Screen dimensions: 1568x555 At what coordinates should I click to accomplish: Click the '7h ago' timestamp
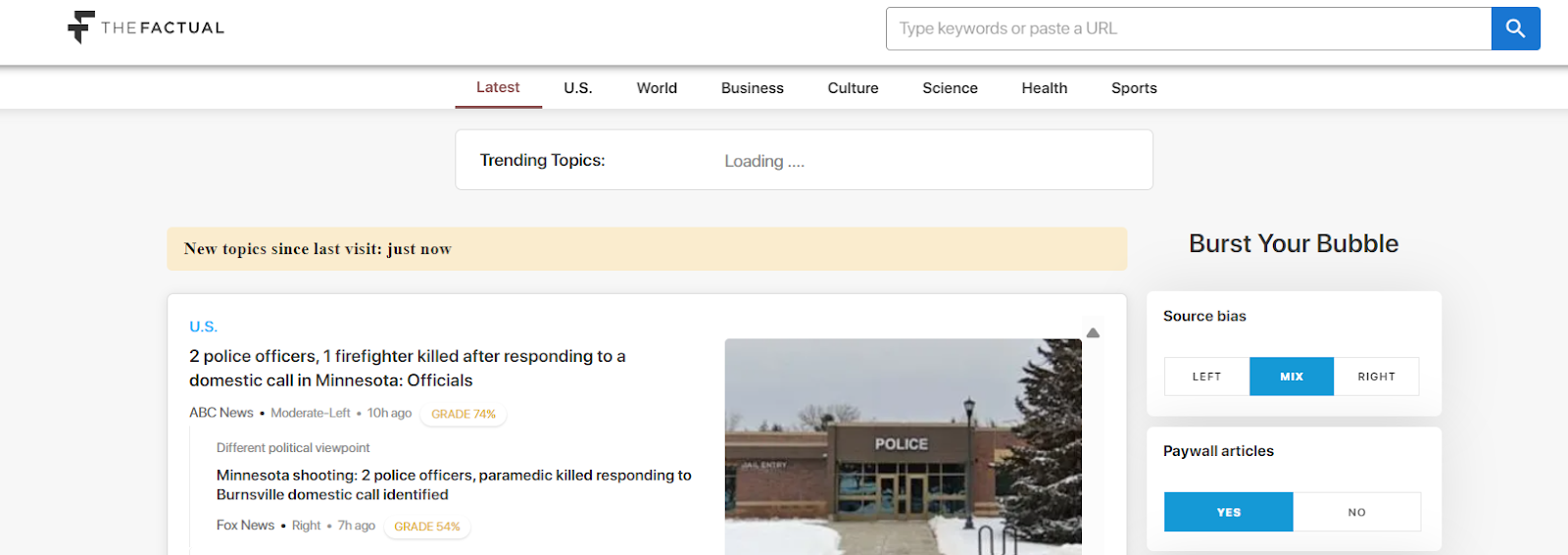click(x=357, y=526)
